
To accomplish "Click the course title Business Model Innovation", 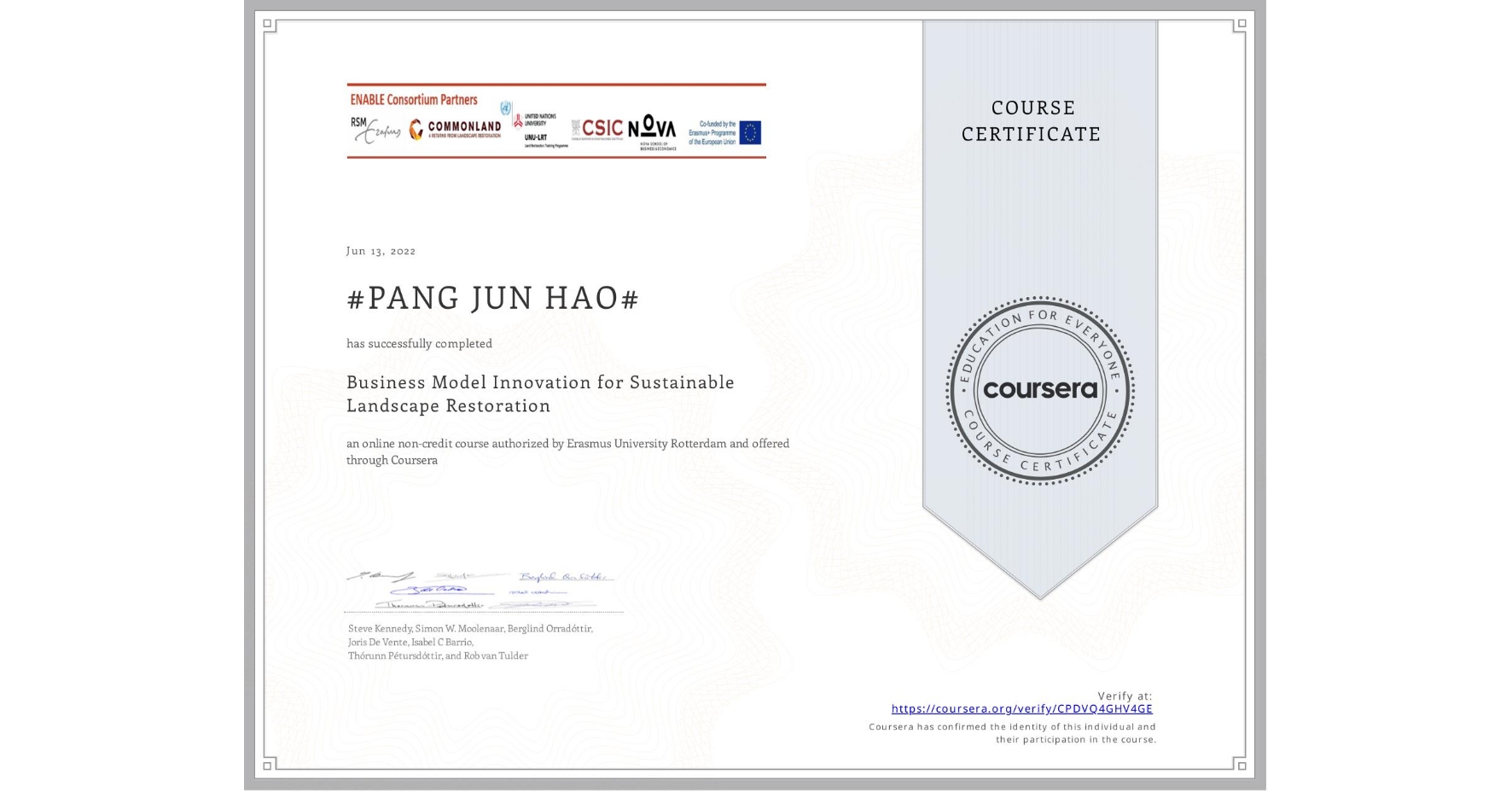I will coord(539,393).
